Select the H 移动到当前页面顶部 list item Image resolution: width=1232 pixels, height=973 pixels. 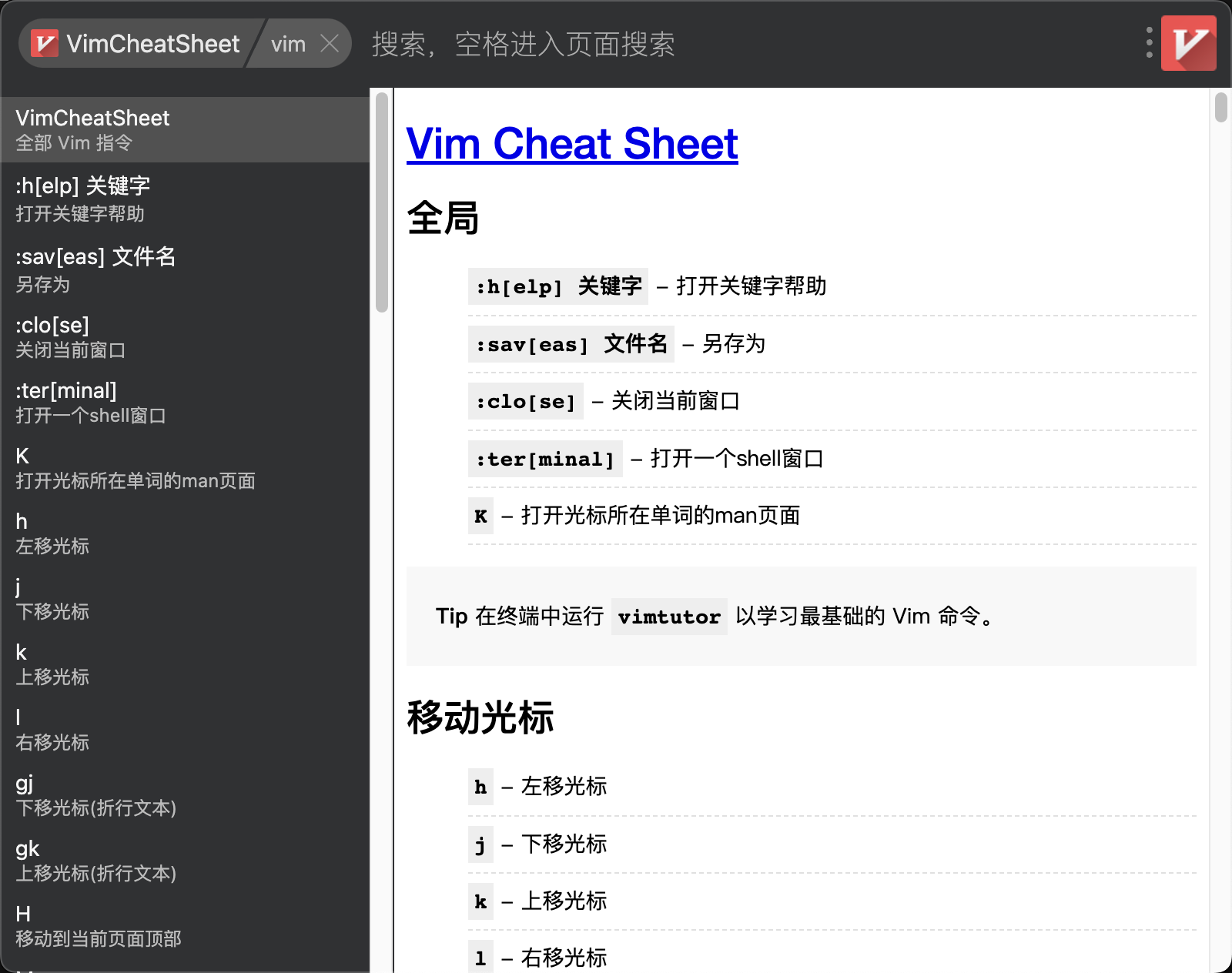185,925
